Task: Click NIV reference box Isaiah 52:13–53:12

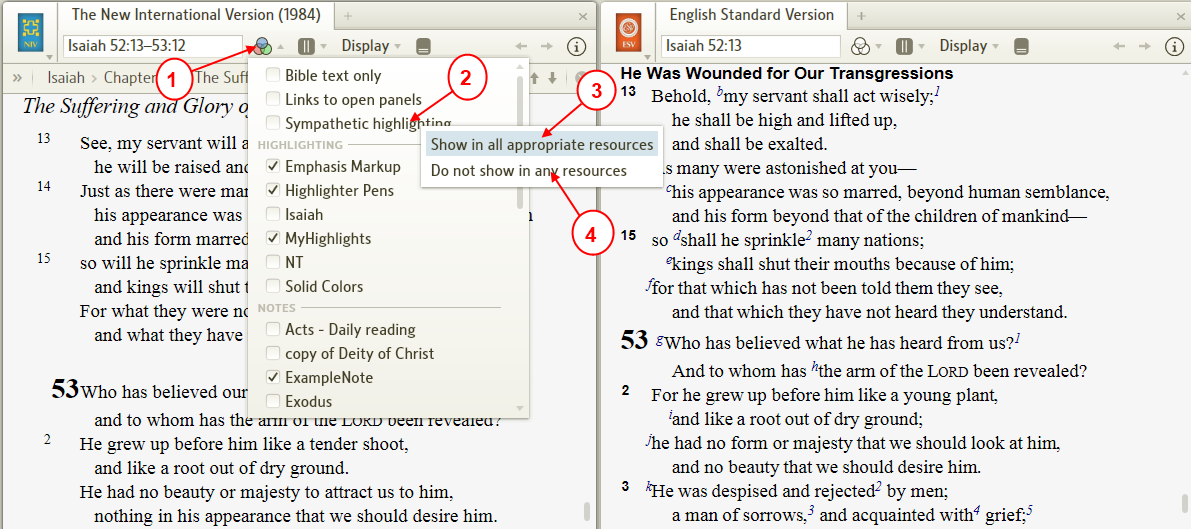Action: tap(153, 46)
